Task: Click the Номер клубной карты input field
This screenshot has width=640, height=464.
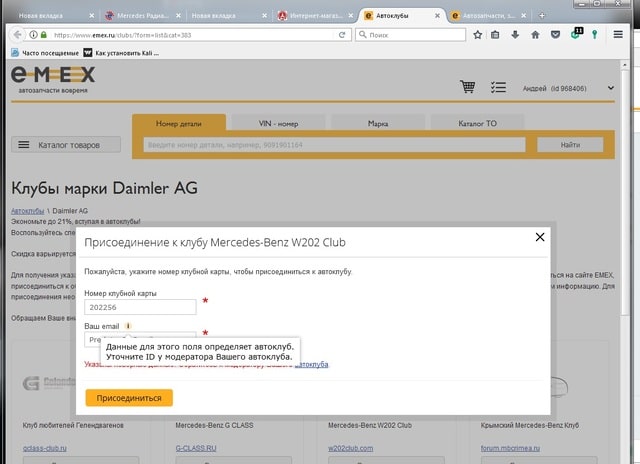Action: (140, 307)
